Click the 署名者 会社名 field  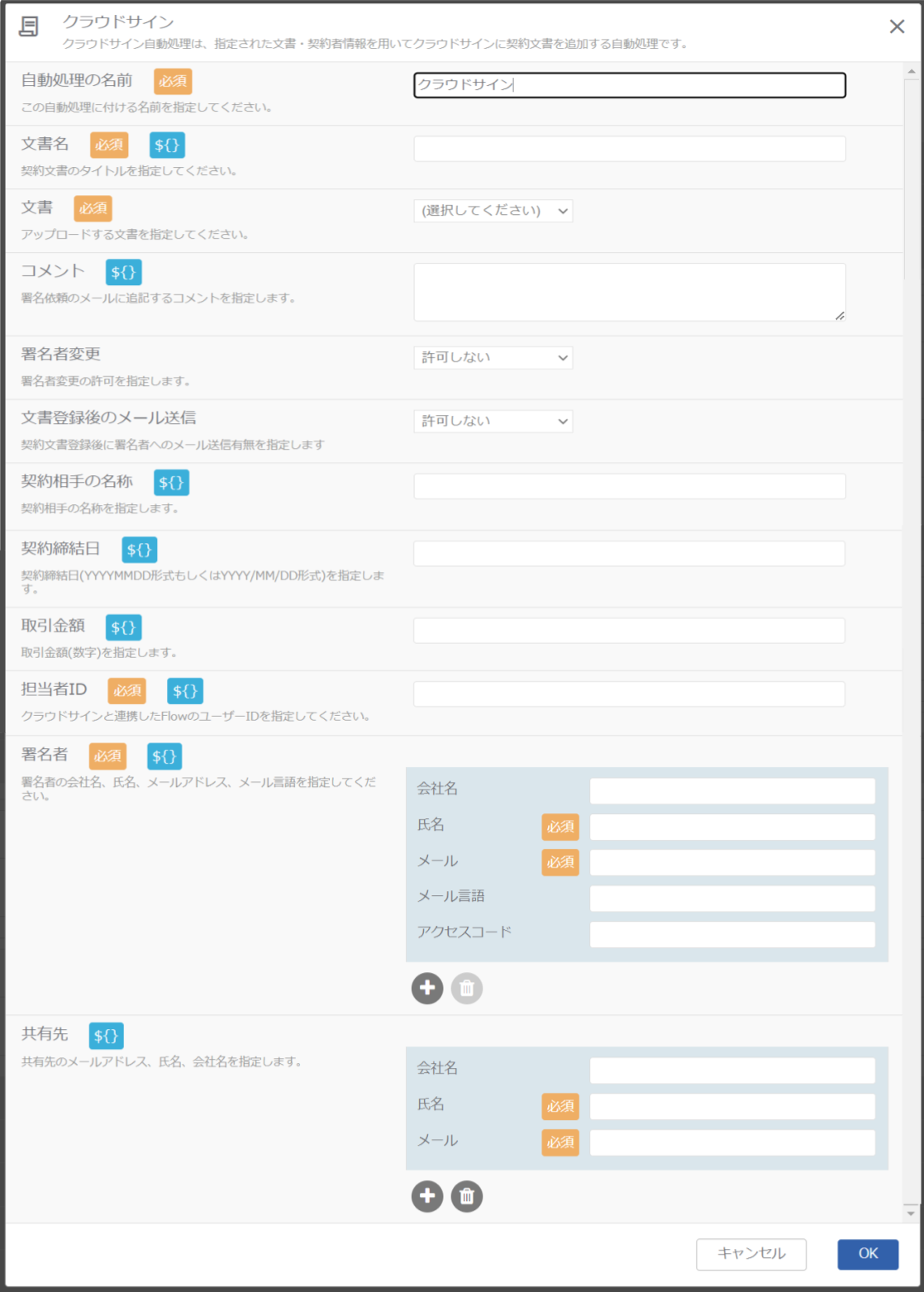click(732, 791)
